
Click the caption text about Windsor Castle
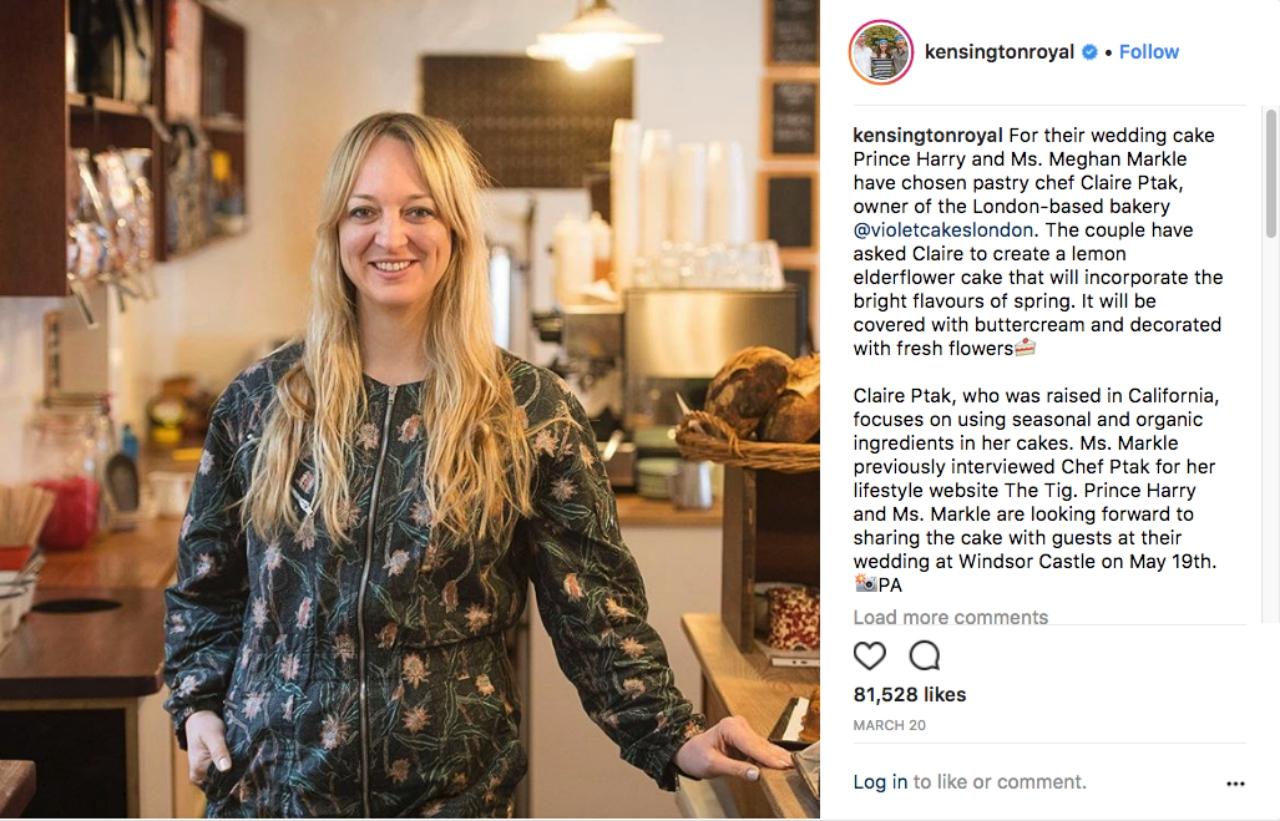click(1035, 562)
